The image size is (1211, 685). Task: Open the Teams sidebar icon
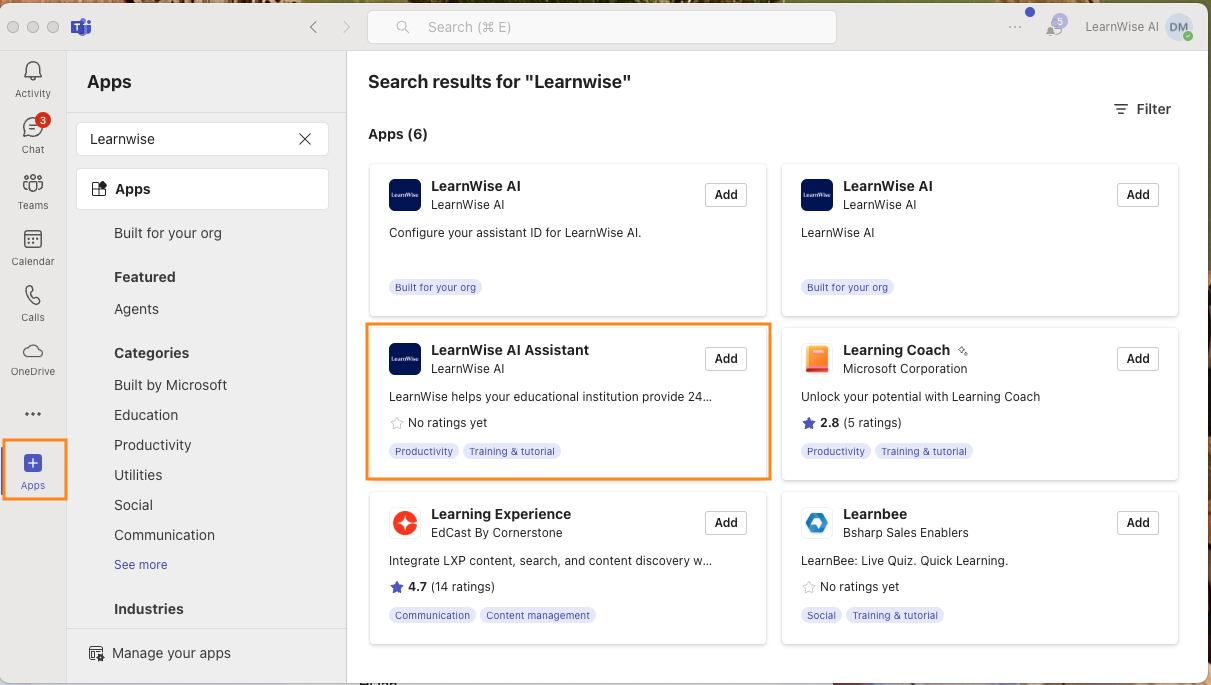click(33, 184)
